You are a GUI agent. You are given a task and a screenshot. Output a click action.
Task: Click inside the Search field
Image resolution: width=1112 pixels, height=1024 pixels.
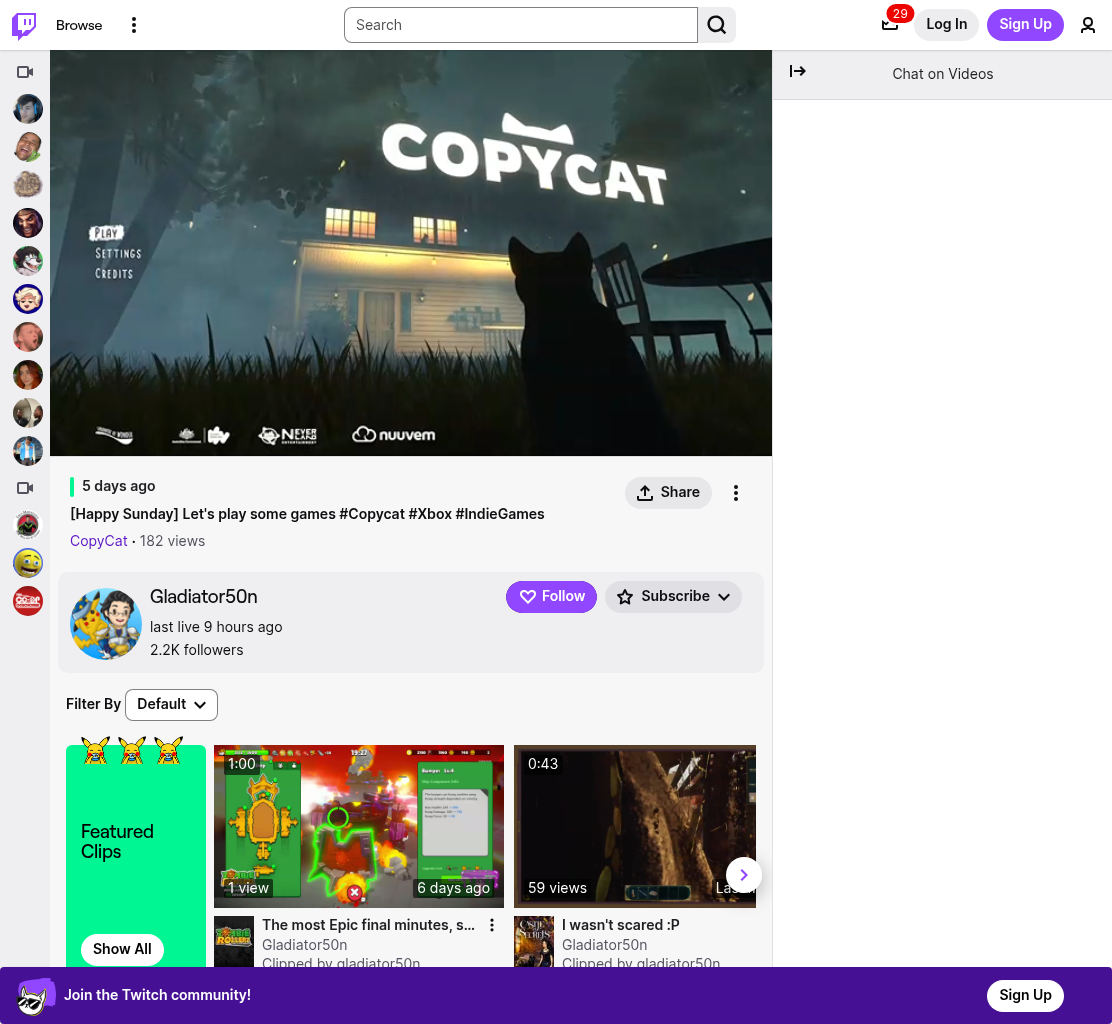(521, 25)
